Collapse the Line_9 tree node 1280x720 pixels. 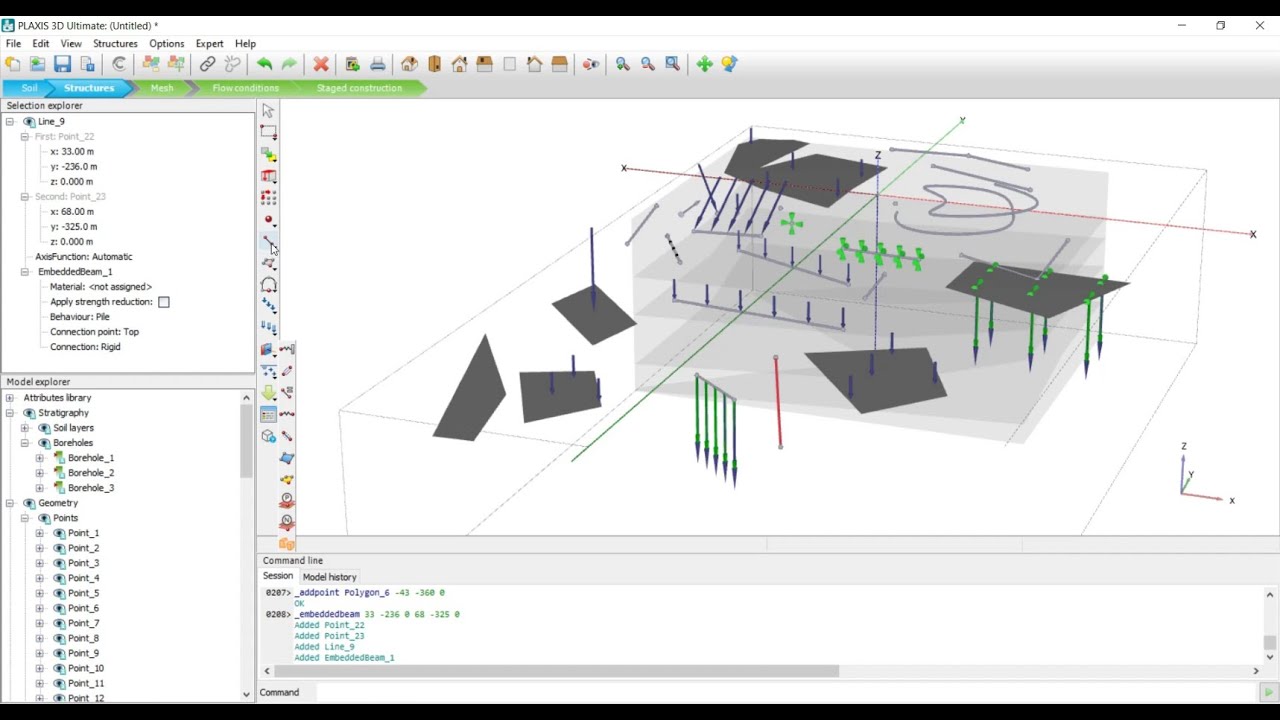coord(10,122)
